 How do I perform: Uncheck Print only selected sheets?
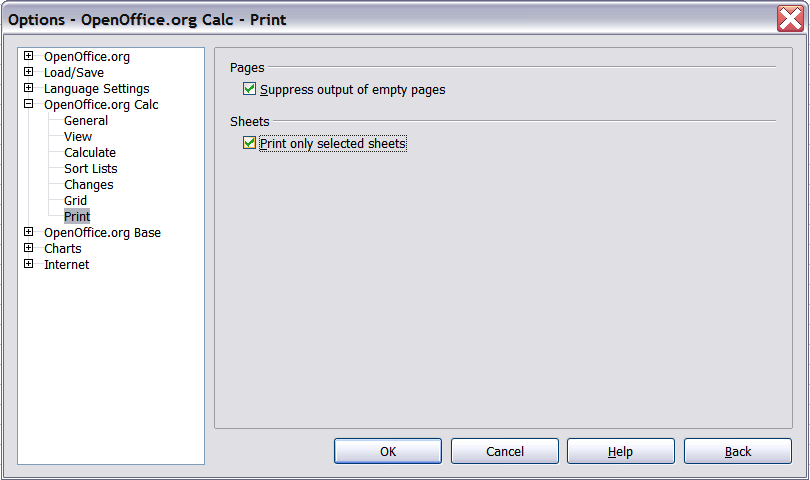click(250, 144)
